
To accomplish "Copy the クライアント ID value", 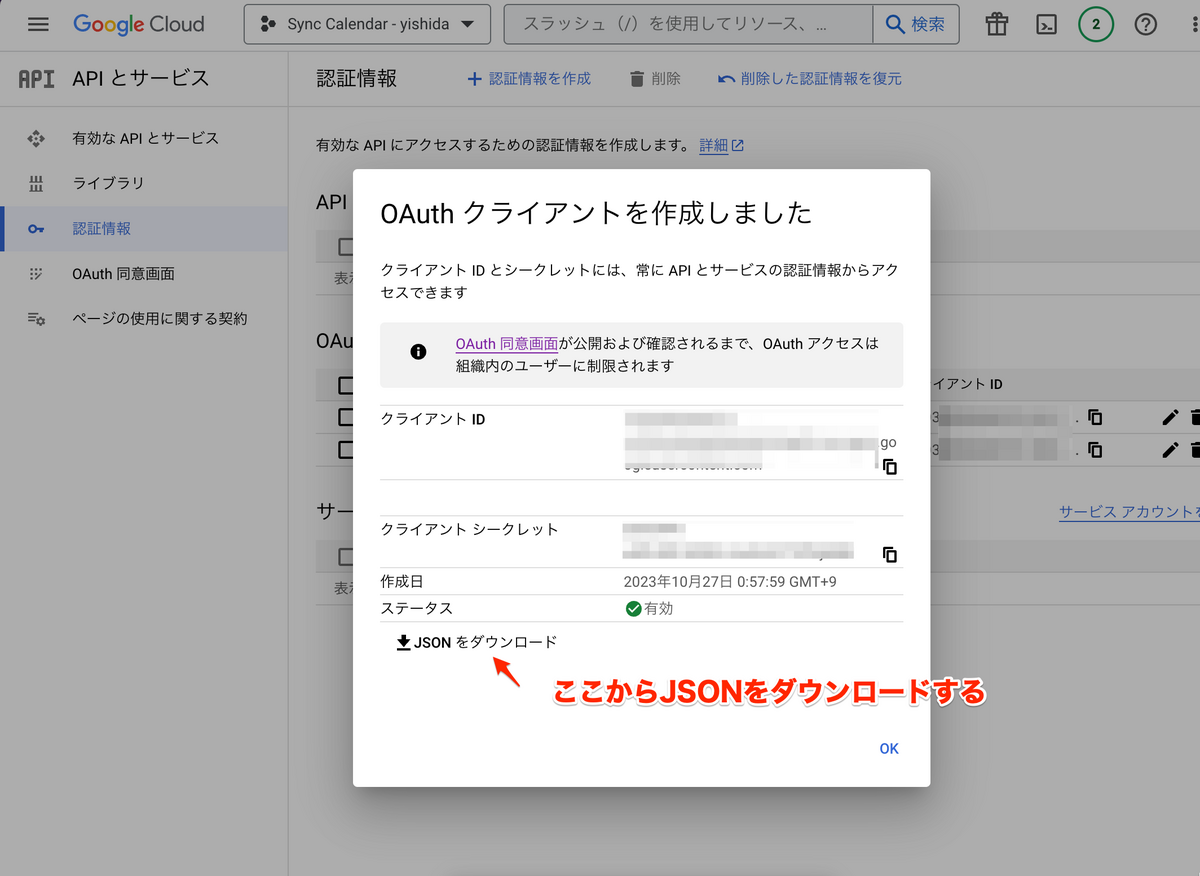I will [889, 467].
